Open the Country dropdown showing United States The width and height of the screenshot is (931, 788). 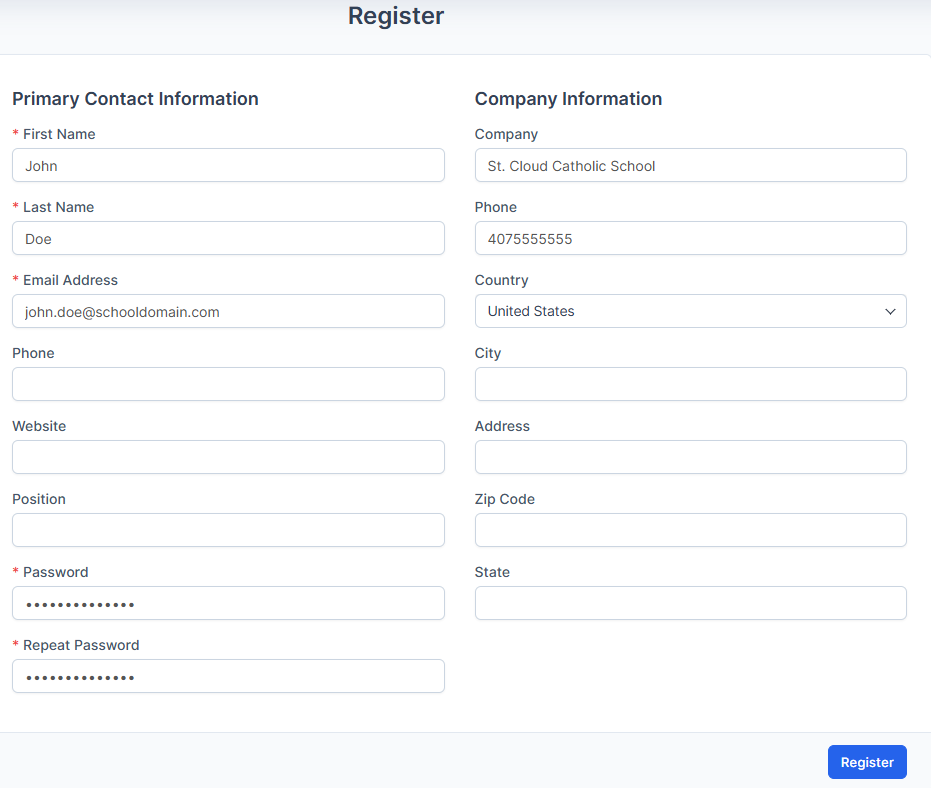pyautogui.click(x=691, y=311)
